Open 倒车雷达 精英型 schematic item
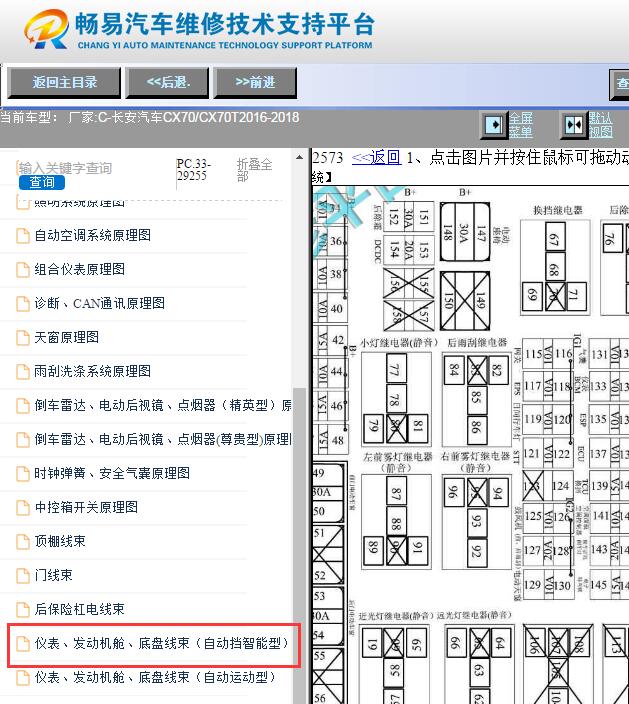The height and width of the screenshot is (704, 629). 163,405
